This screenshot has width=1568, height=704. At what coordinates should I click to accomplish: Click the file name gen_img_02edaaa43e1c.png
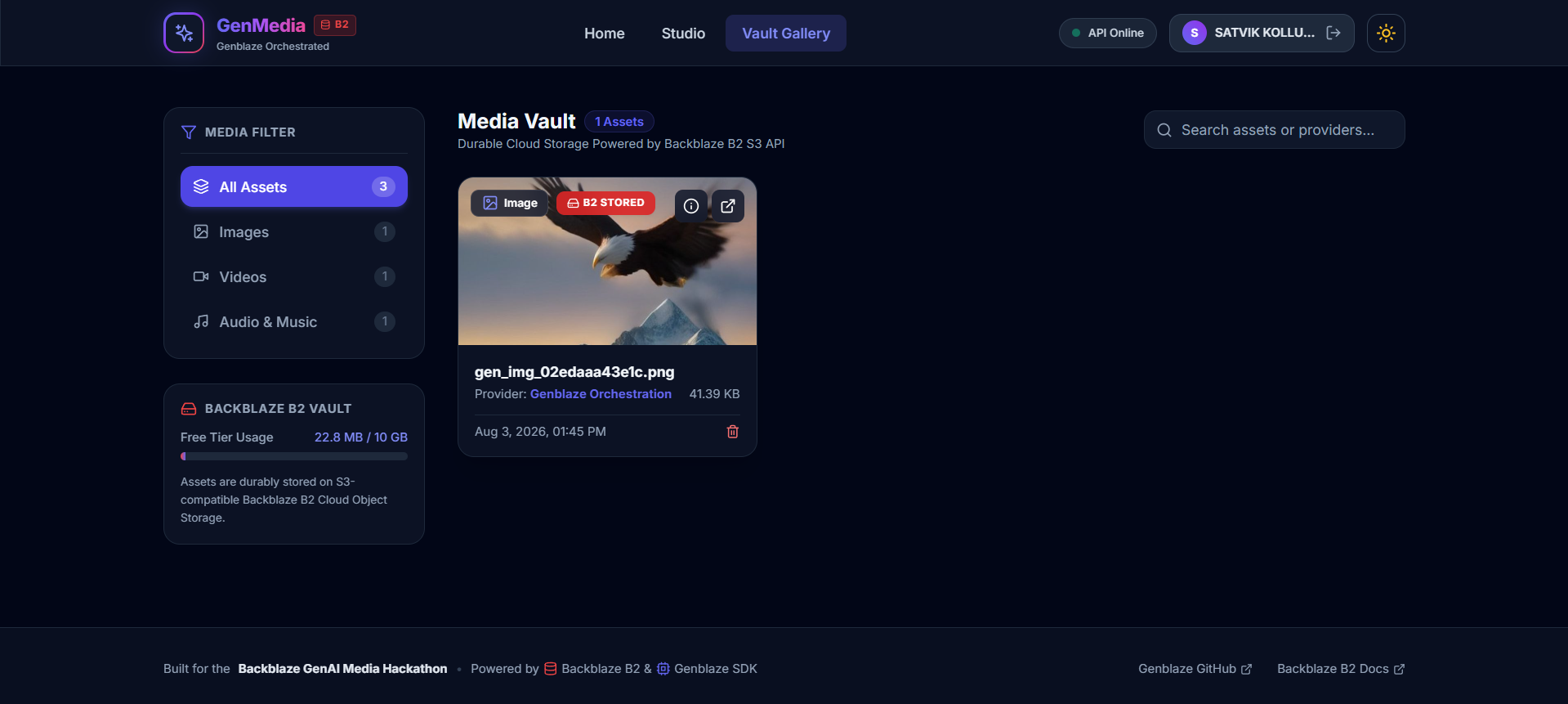click(x=574, y=372)
